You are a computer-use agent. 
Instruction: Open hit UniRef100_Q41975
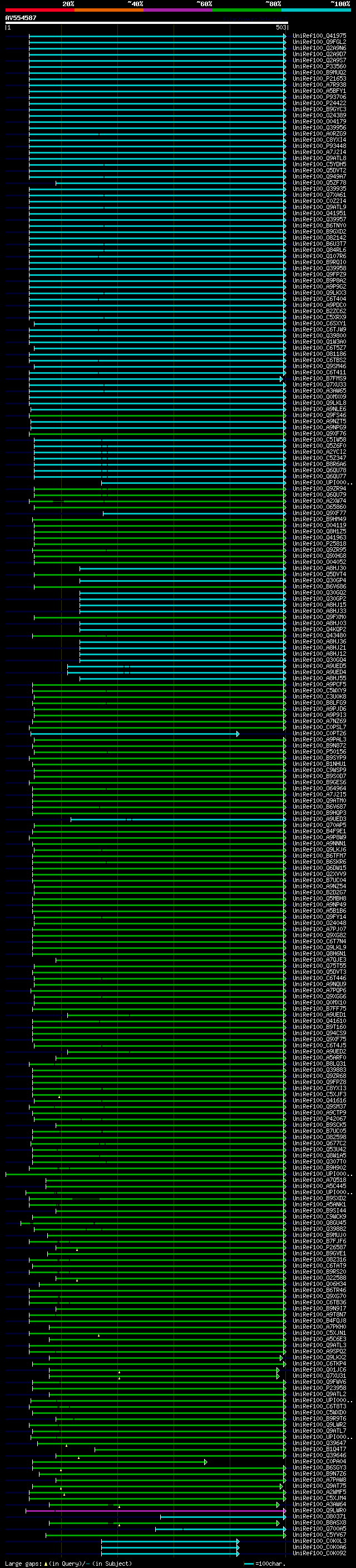click(x=319, y=36)
